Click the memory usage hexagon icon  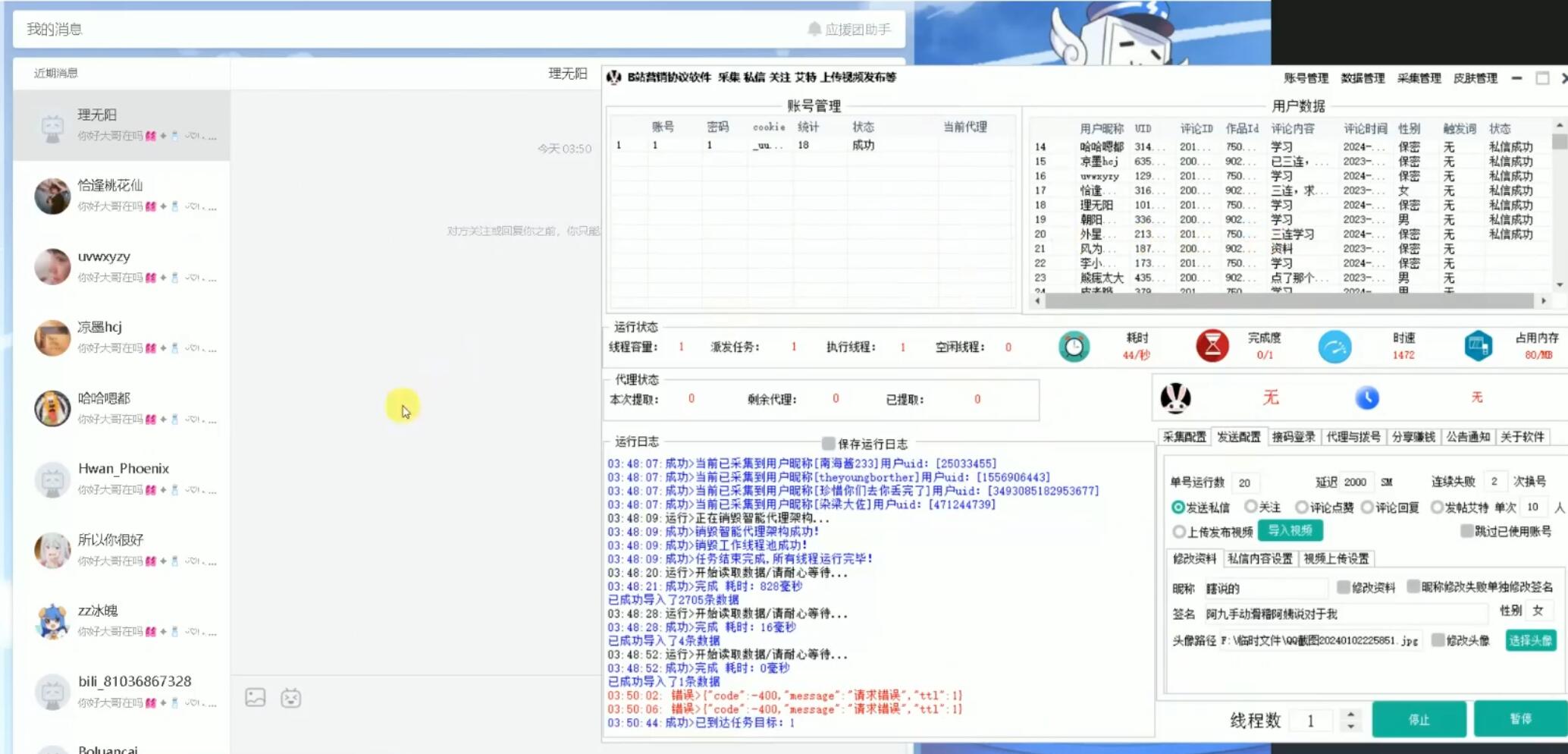click(1478, 346)
